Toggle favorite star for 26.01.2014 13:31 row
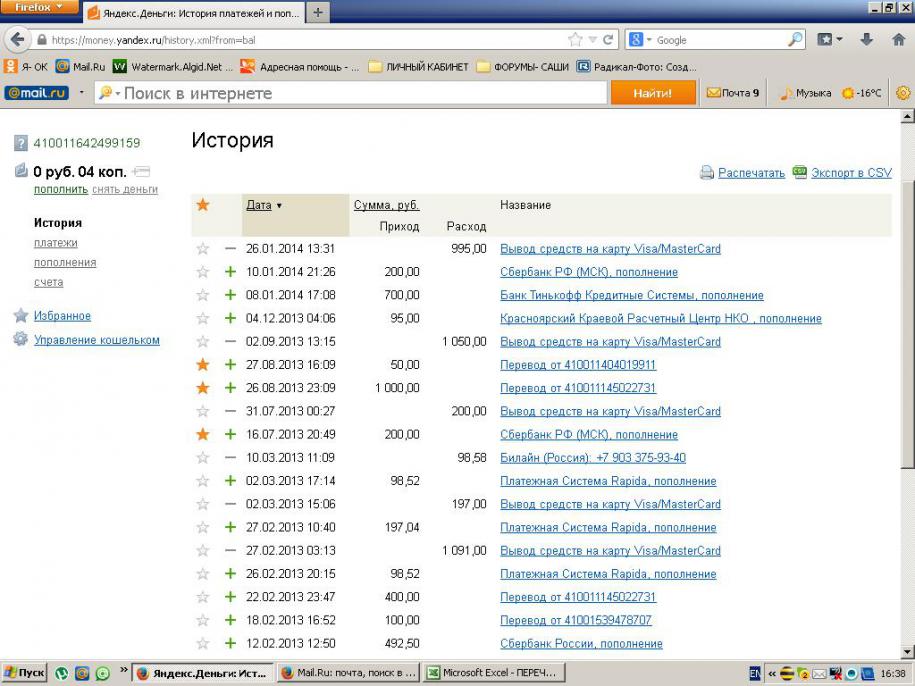915x686 pixels. 203,249
